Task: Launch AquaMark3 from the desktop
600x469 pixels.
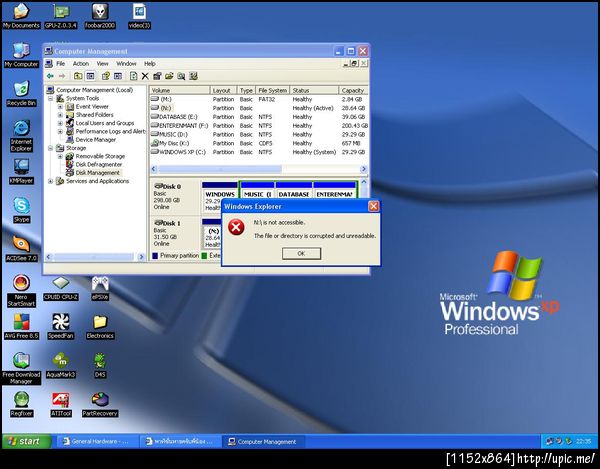Action: coord(61,365)
